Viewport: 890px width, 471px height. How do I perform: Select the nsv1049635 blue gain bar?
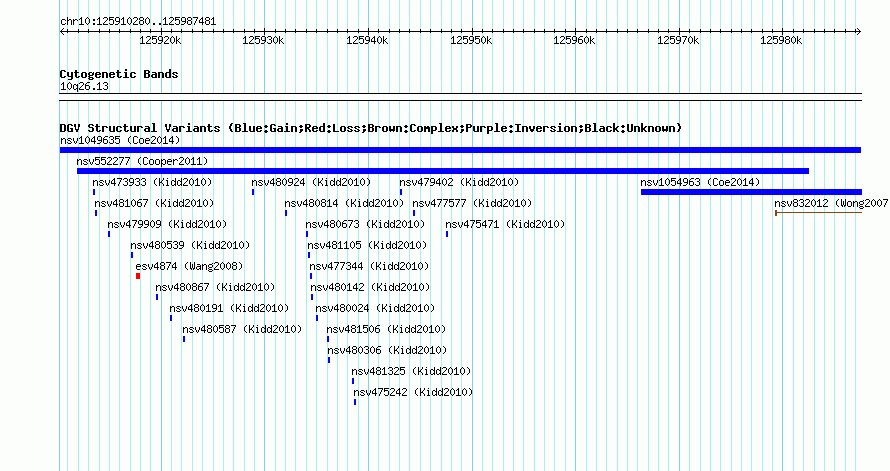coord(460,150)
